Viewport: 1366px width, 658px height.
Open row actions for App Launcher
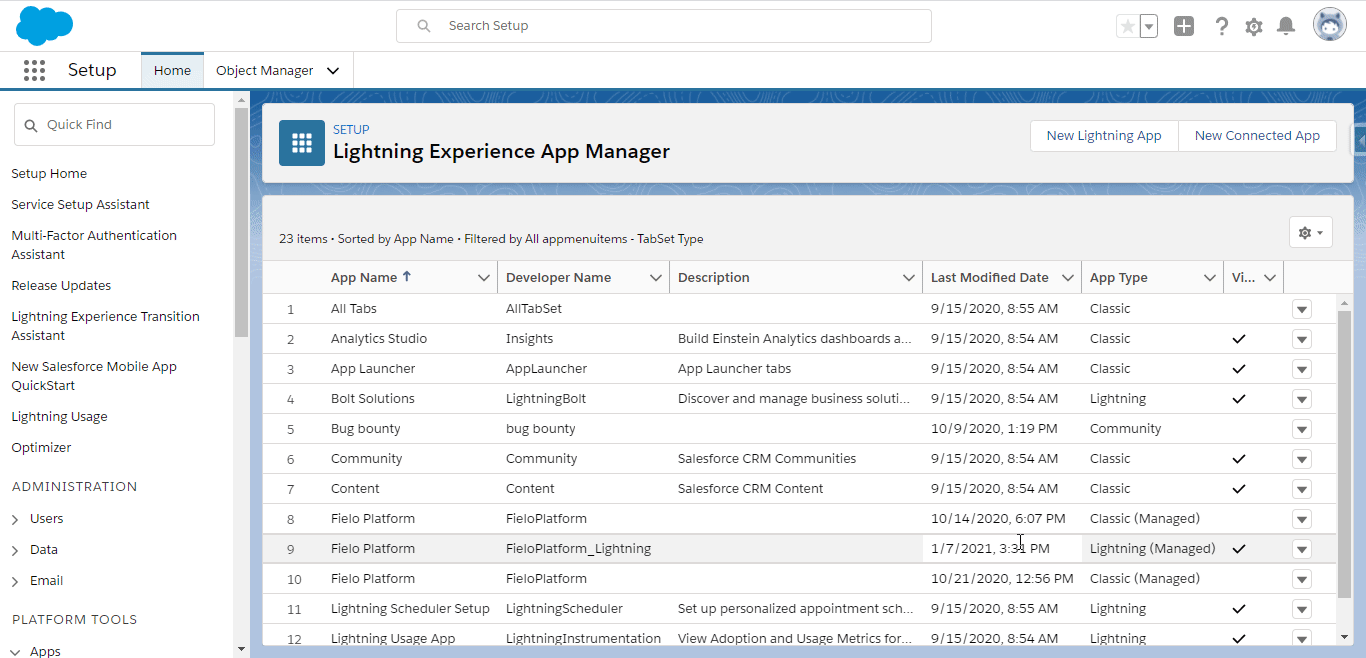(1301, 369)
